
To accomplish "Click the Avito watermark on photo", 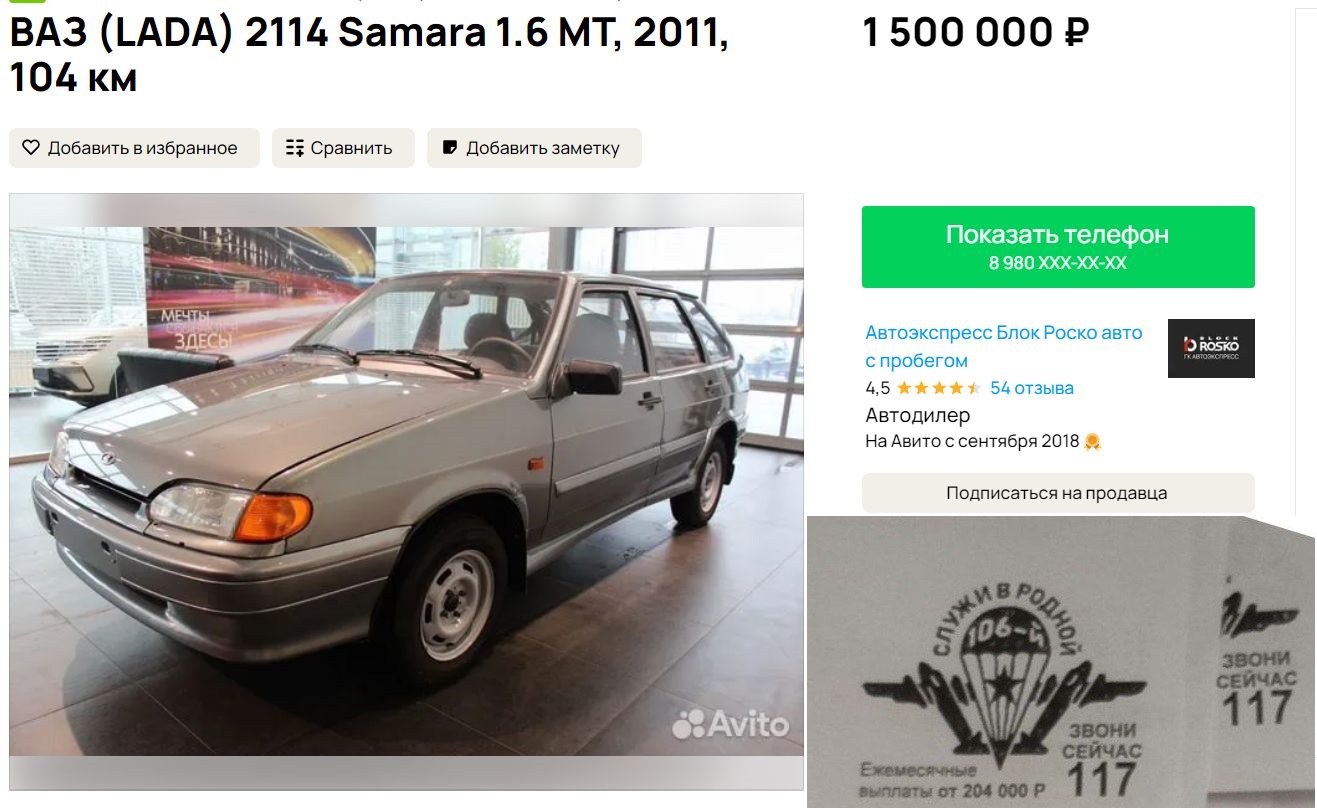I will pyautogui.click(x=730, y=724).
